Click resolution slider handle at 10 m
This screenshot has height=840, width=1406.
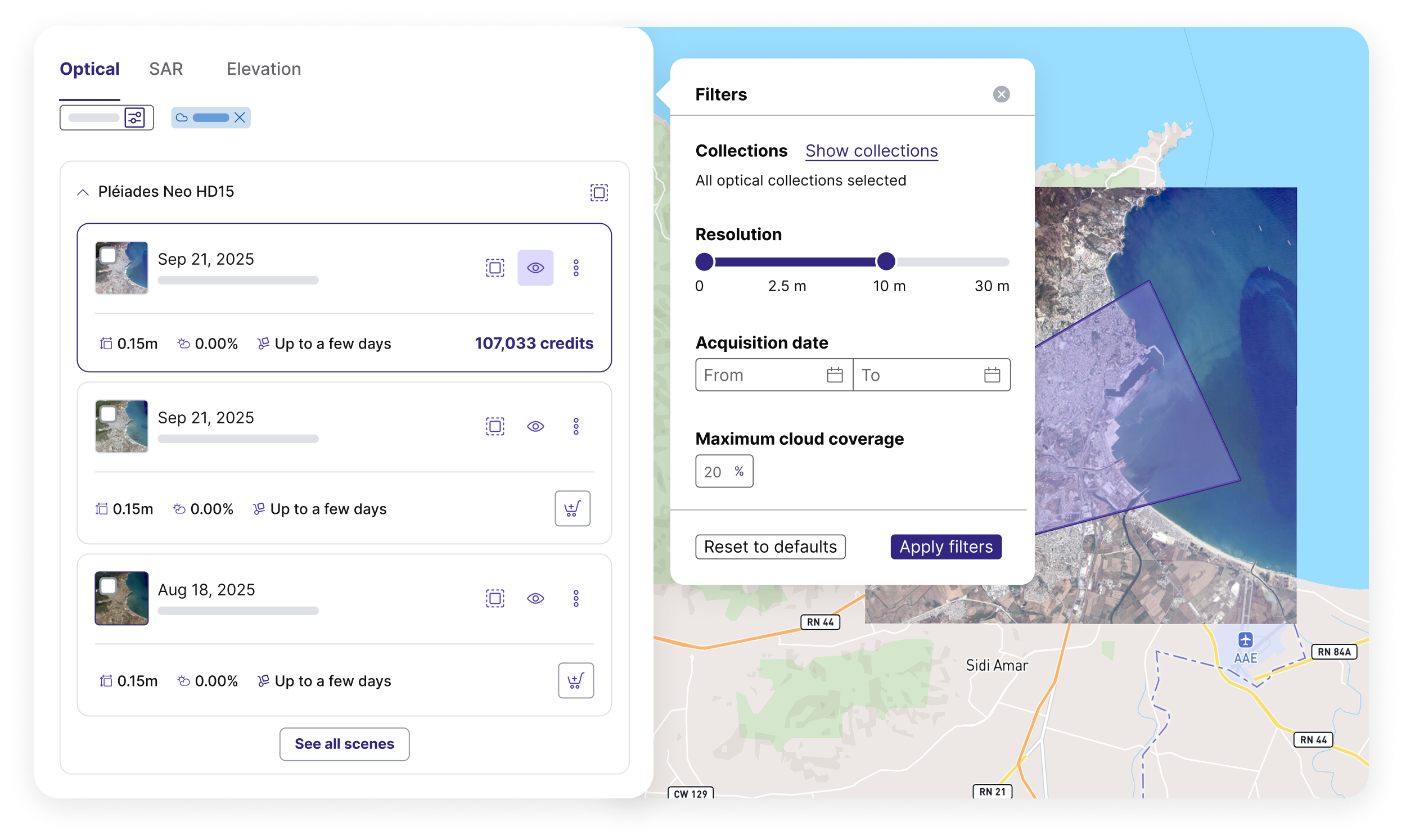pyautogui.click(x=886, y=261)
